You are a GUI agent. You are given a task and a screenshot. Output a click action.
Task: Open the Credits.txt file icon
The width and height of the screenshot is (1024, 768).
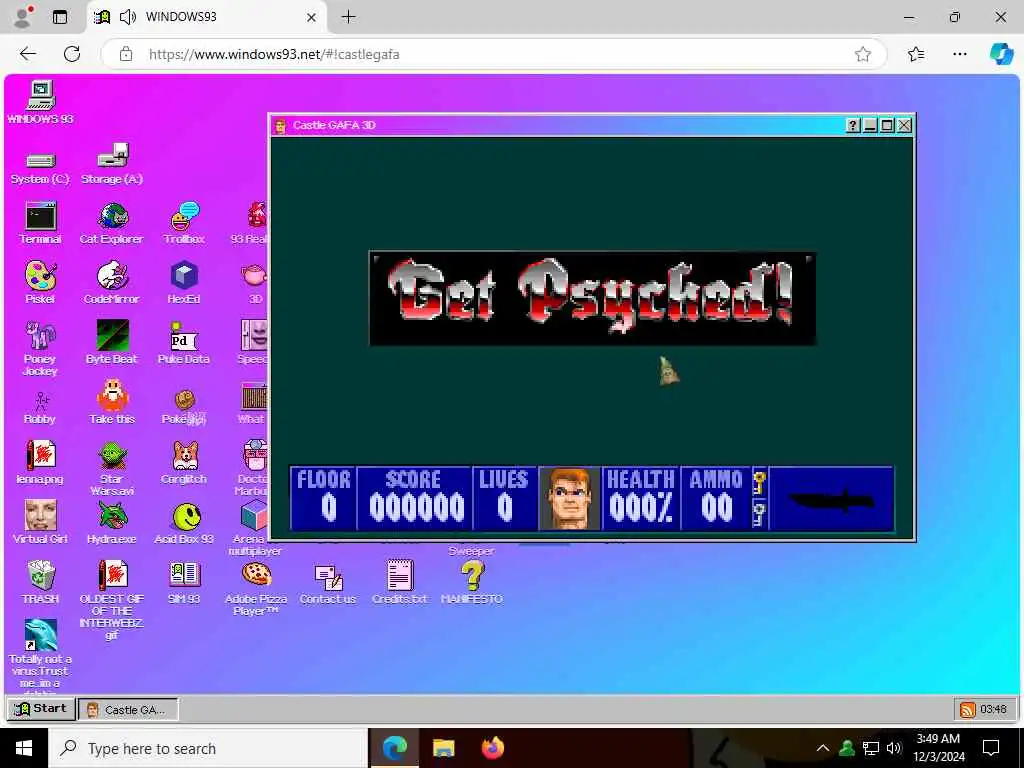pos(400,582)
